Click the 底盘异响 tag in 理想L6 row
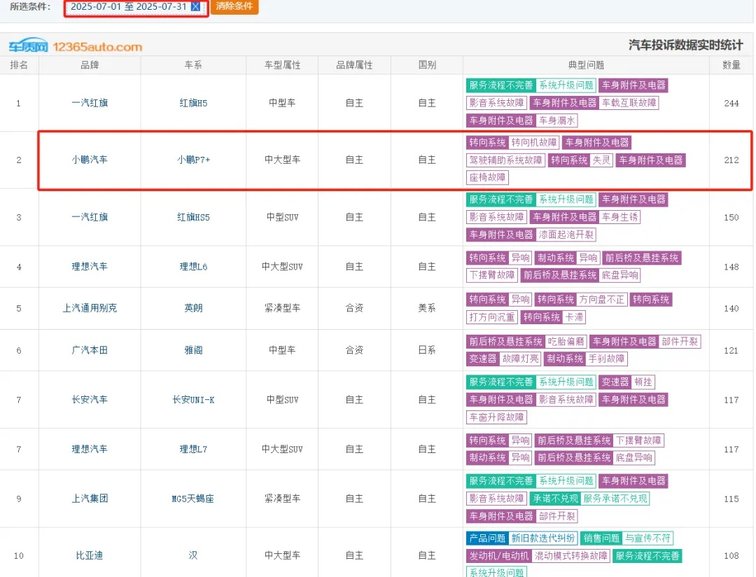 [x=620, y=275]
